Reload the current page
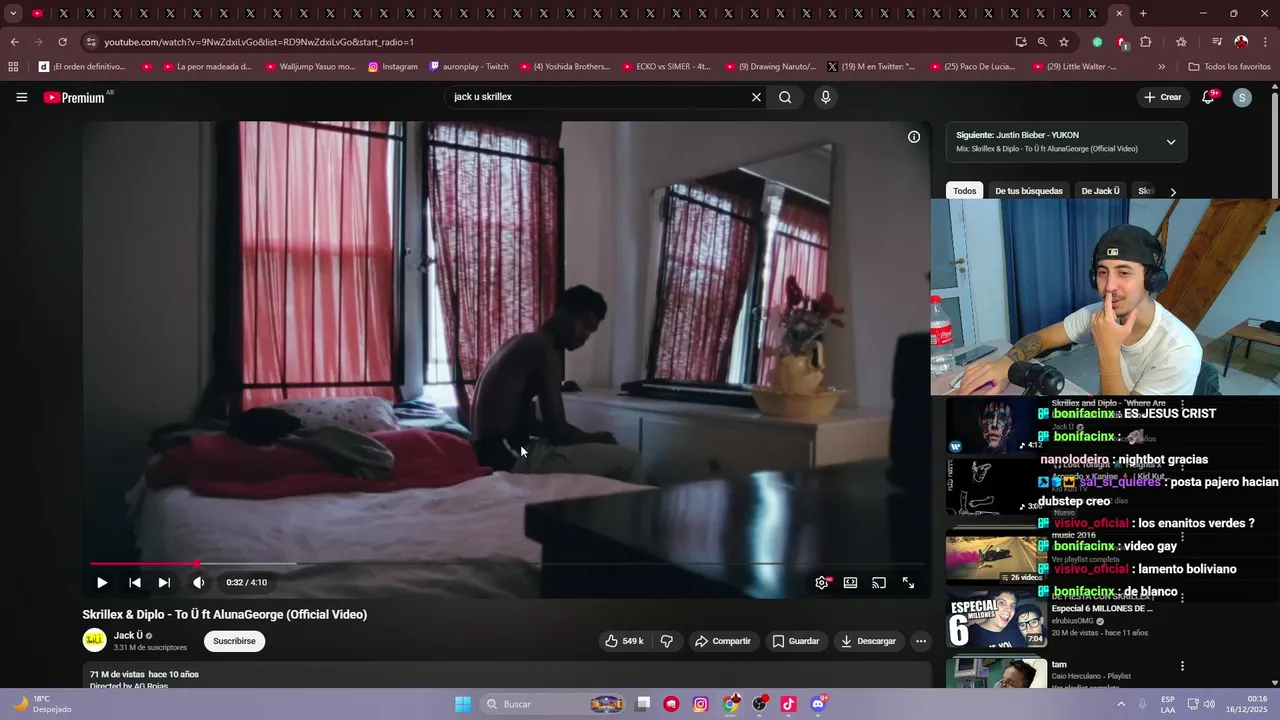This screenshot has width=1280, height=720. point(62,42)
